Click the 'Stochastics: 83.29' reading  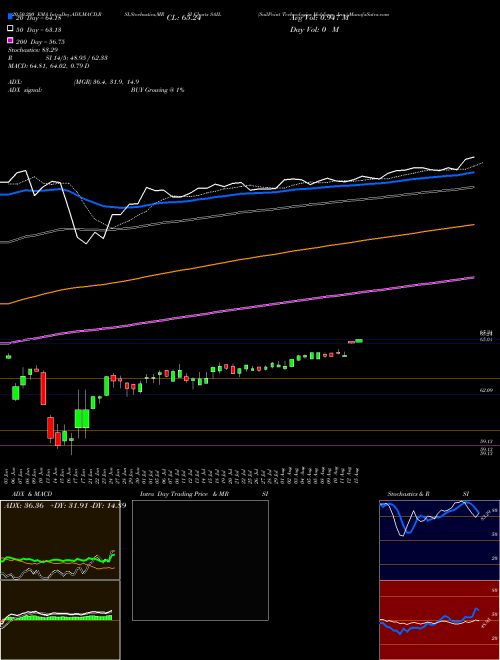(33, 50)
